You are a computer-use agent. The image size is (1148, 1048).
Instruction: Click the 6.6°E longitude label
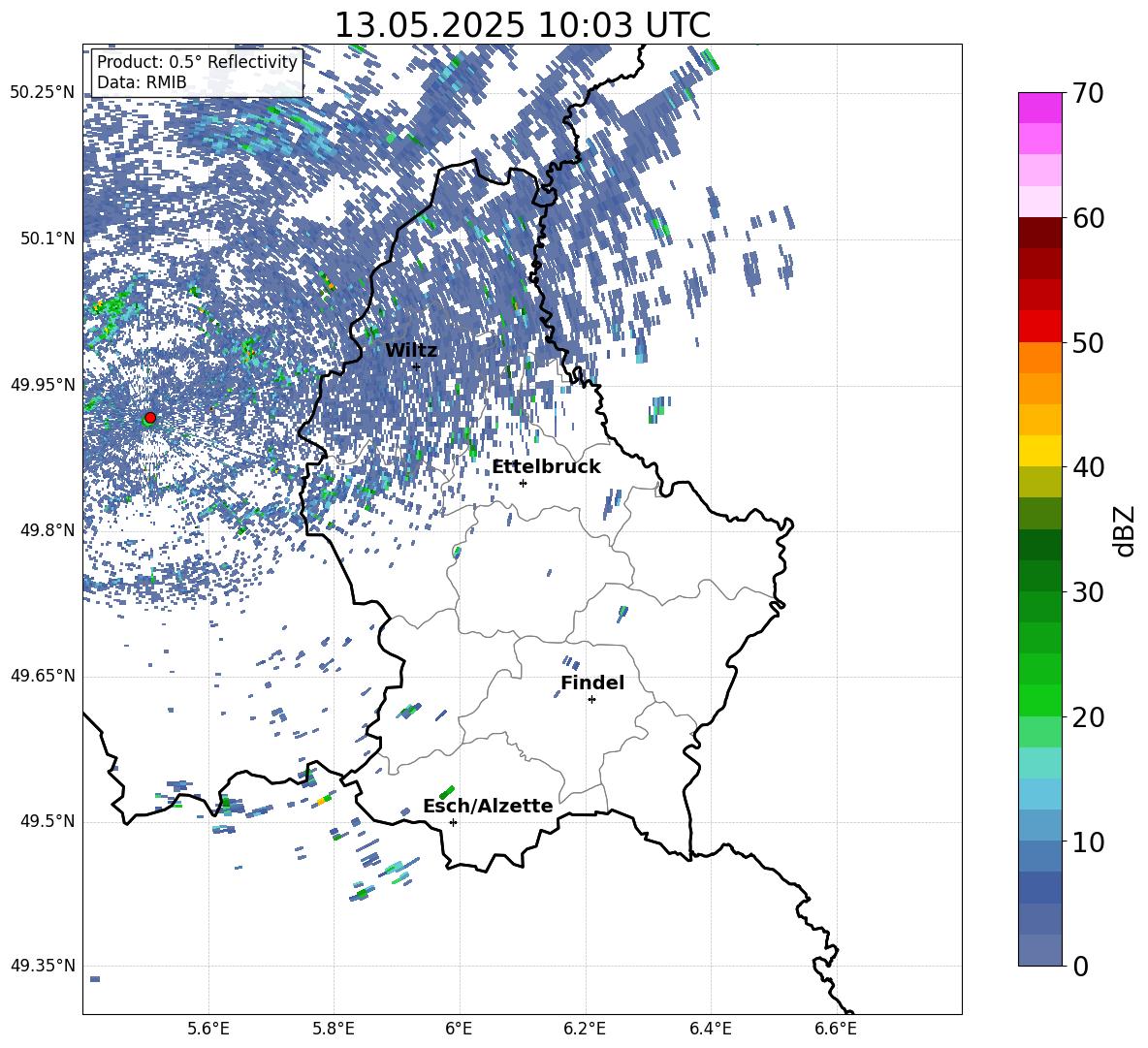pyautogui.click(x=836, y=1030)
